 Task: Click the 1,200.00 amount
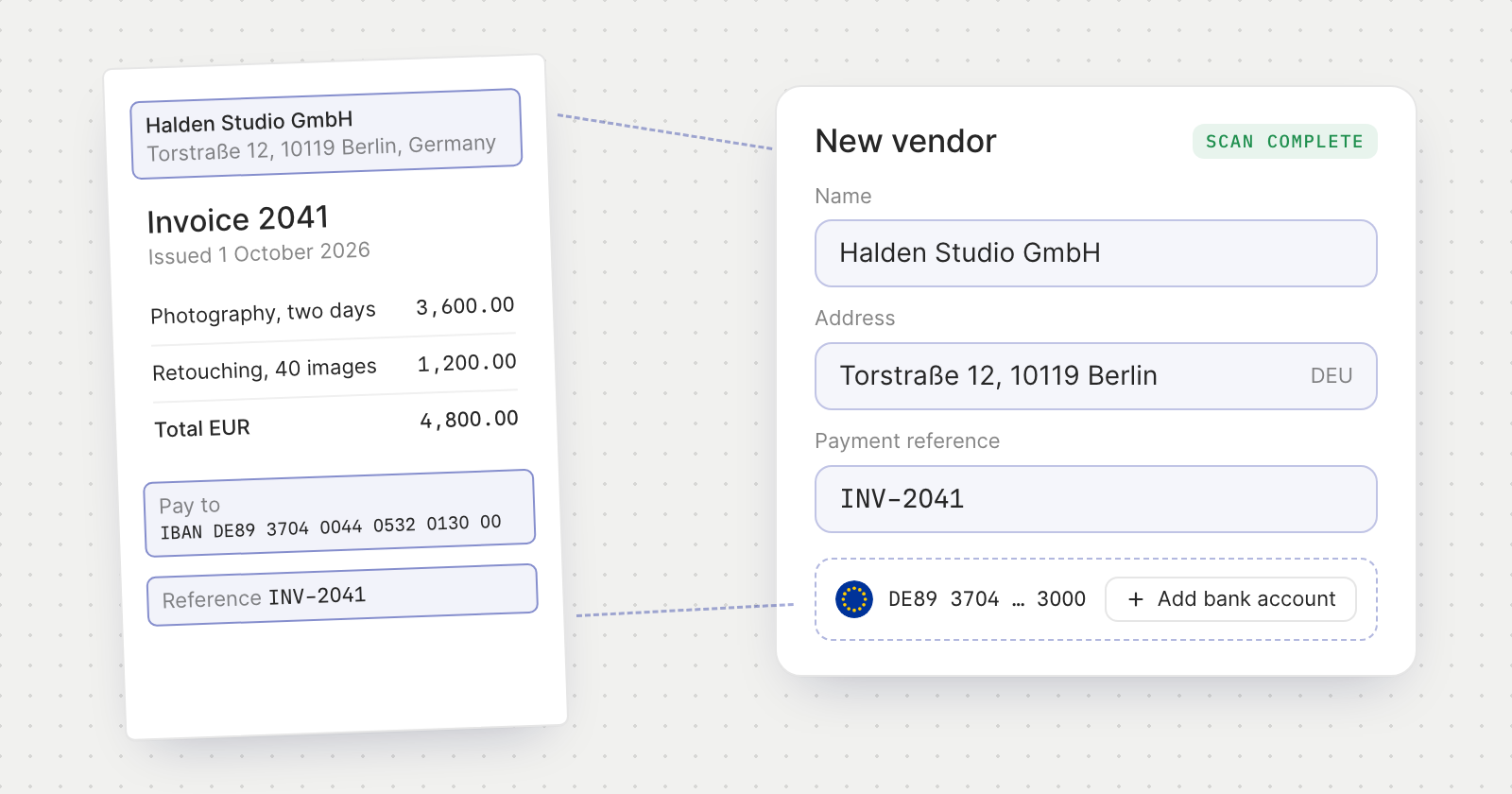[467, 363]
